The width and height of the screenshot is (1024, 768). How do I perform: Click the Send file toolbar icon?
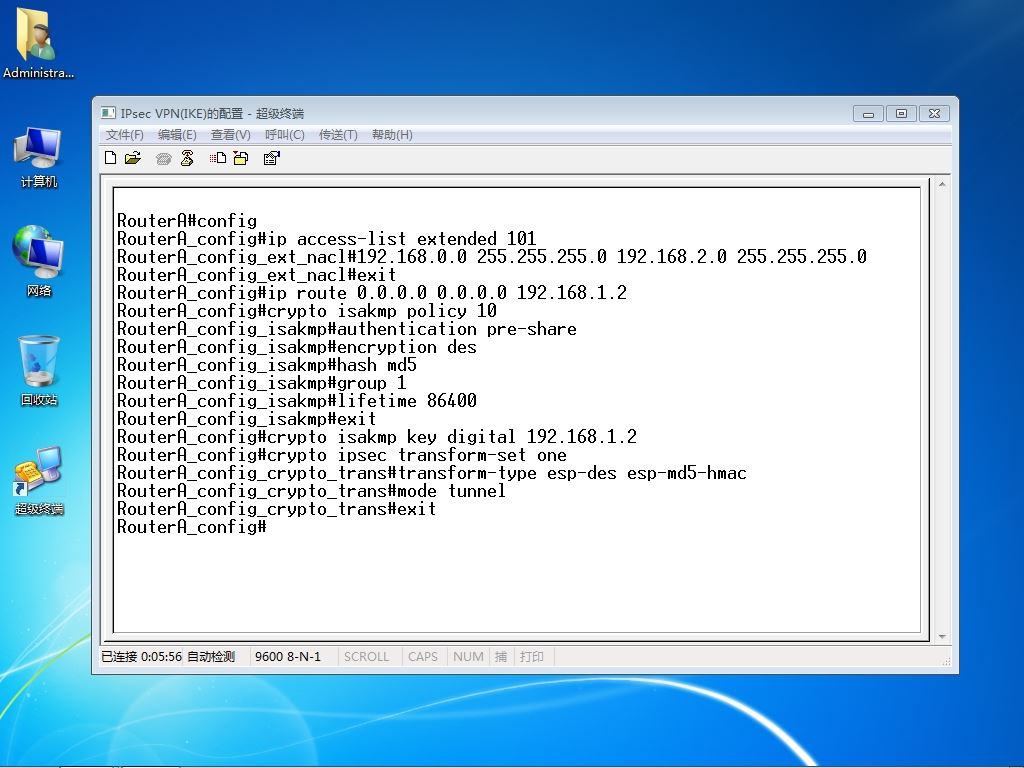click(217, 158)
